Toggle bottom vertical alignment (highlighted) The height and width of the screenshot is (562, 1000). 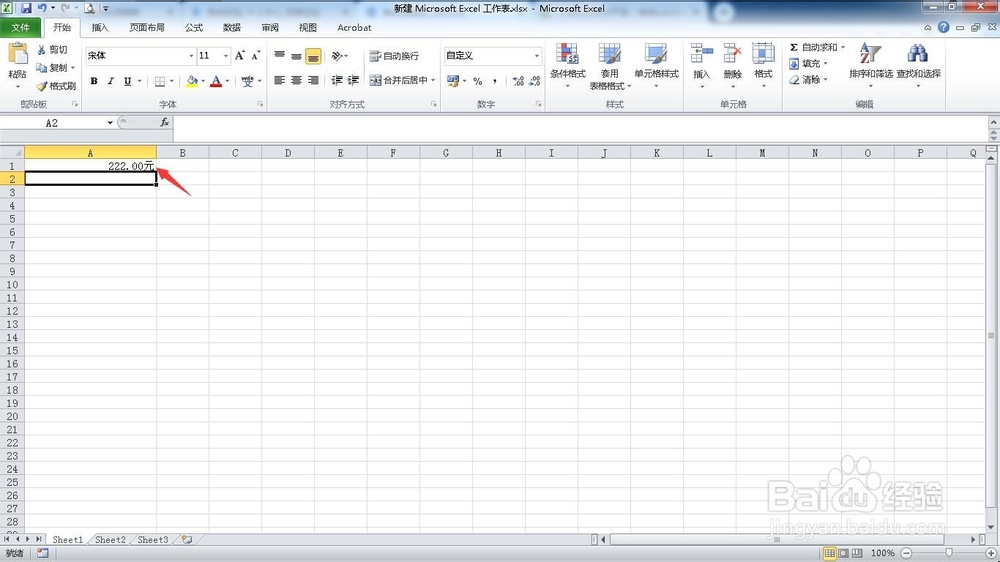[x=313, y=56]
